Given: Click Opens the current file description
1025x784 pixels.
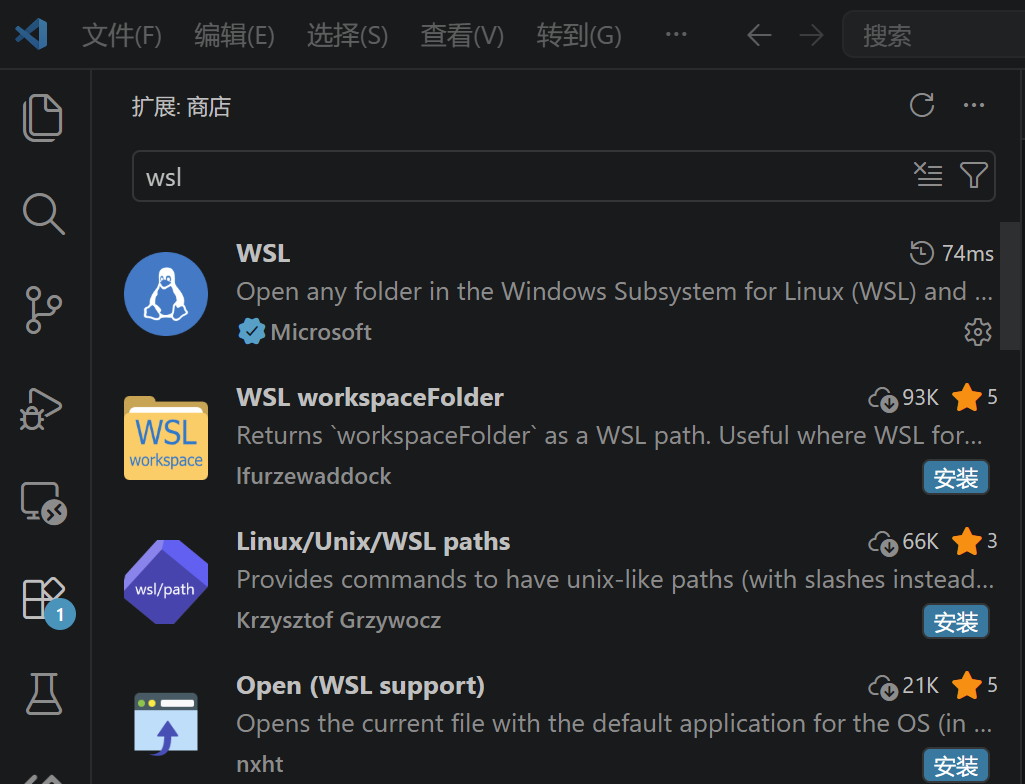Looking at the screenshot, I should pyautogui.click(x=614, y=724).
